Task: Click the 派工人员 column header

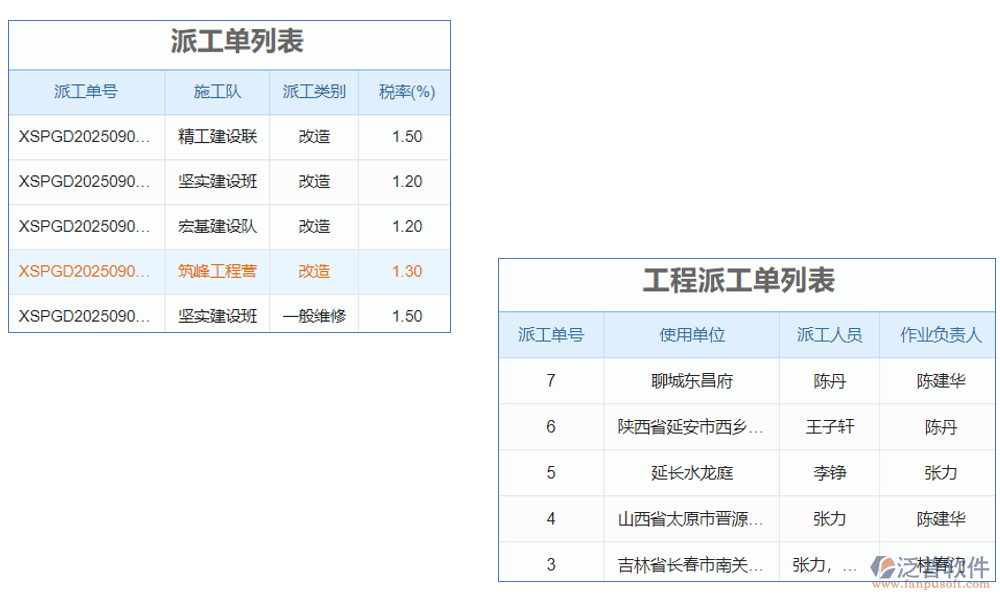Action: (828, 334)
